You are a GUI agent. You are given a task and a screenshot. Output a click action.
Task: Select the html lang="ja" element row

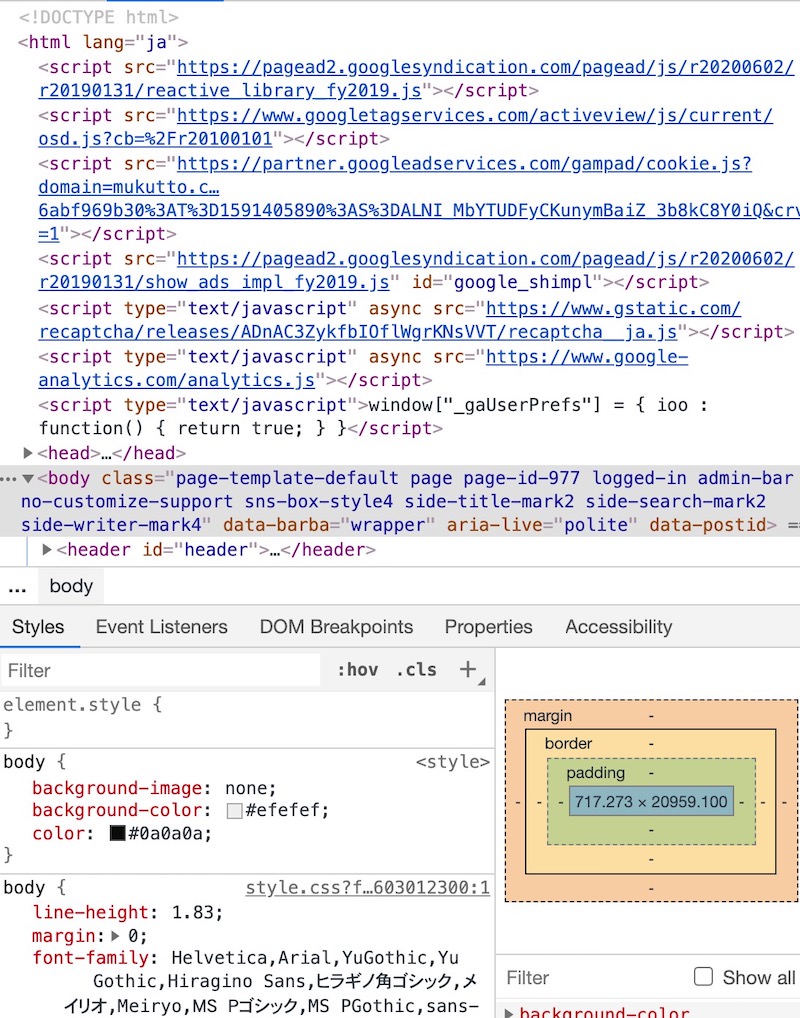(x=103, y=42)
